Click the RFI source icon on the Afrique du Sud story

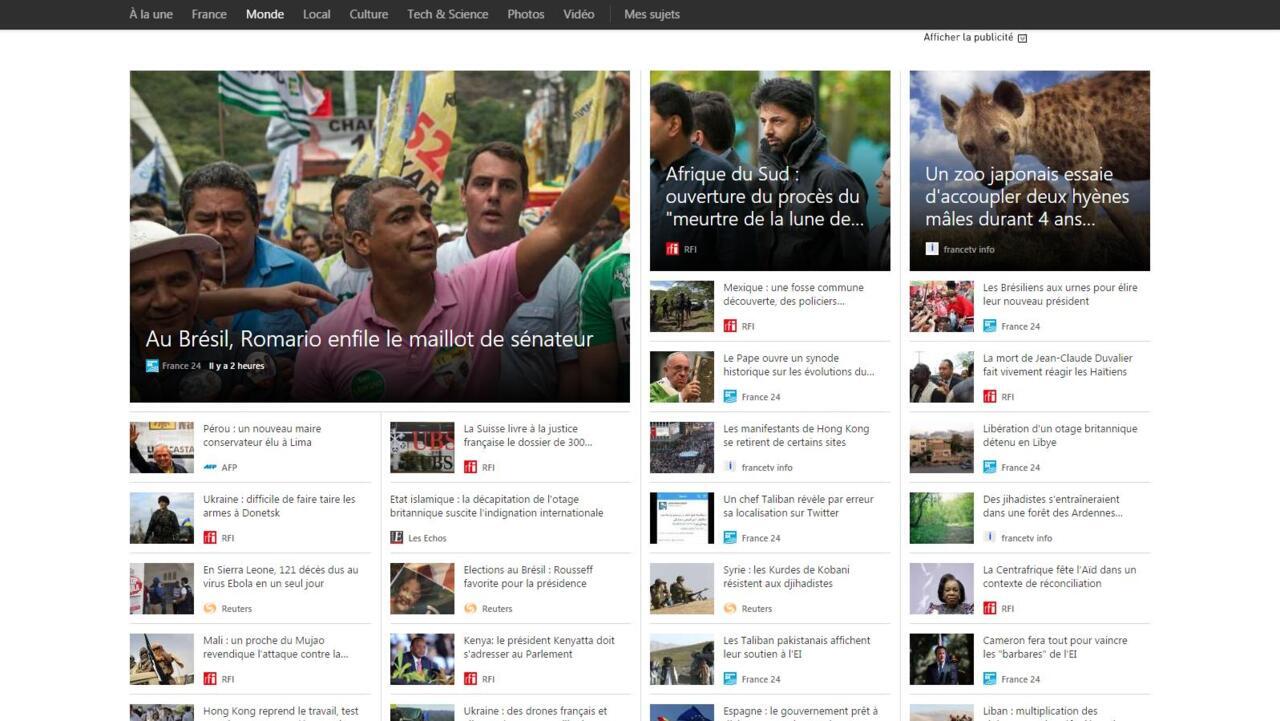pyautogui.click(x=673, y=248)
